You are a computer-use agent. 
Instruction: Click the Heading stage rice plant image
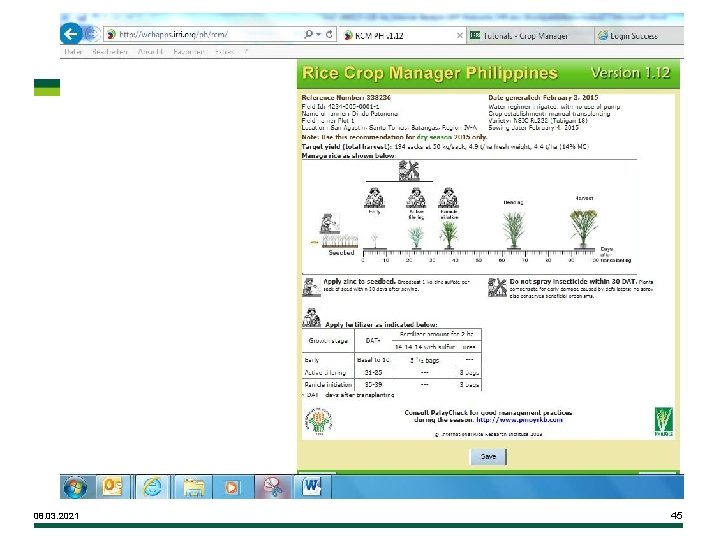514,229
